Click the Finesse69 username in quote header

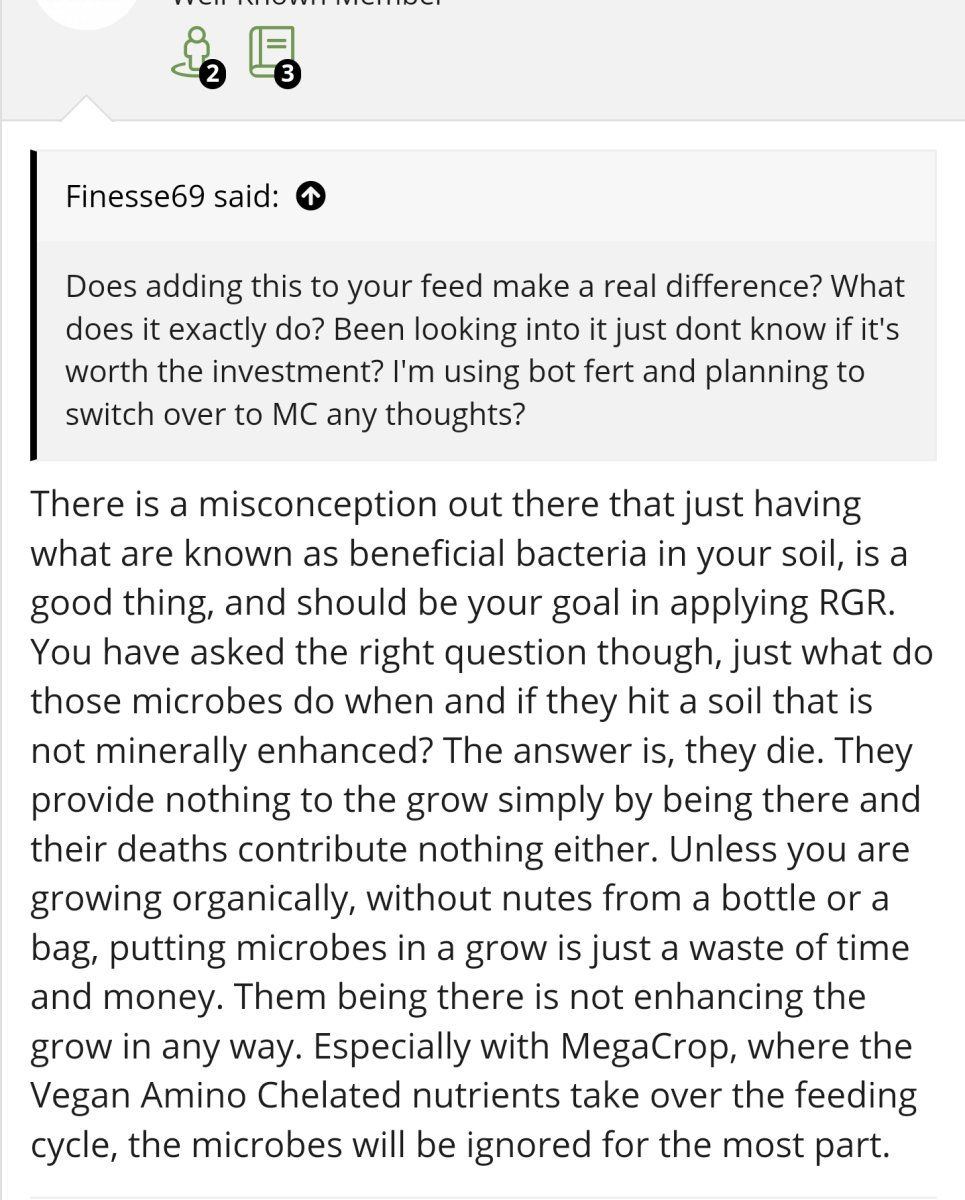135,197
